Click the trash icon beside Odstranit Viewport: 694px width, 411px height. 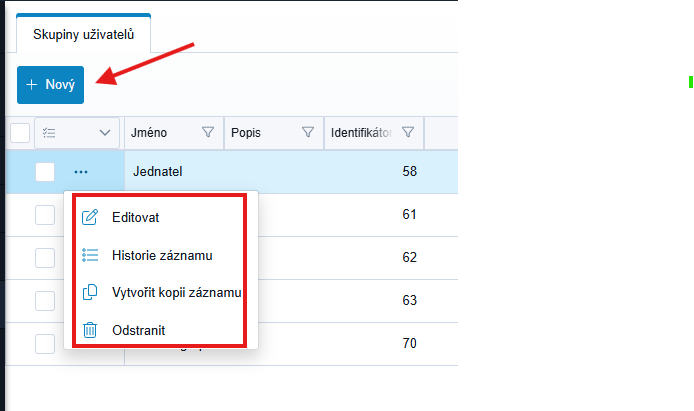pos(90,329)
